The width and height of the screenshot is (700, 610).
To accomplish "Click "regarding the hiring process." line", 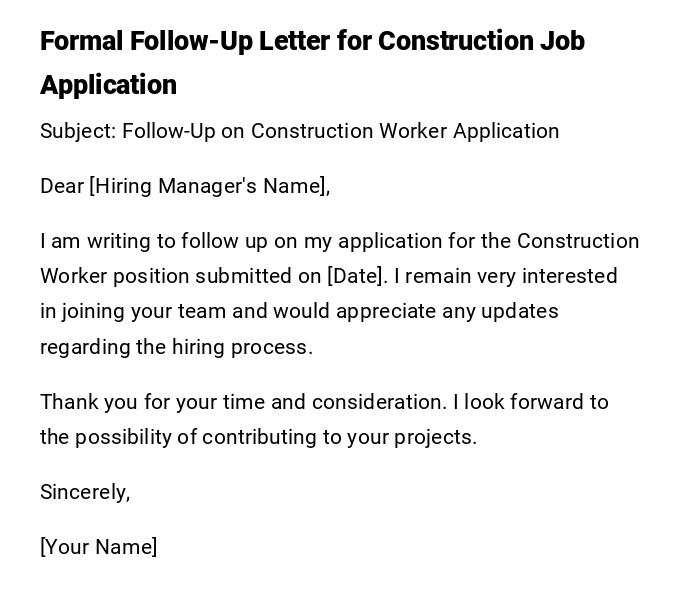I will click(x=176, y=347).
